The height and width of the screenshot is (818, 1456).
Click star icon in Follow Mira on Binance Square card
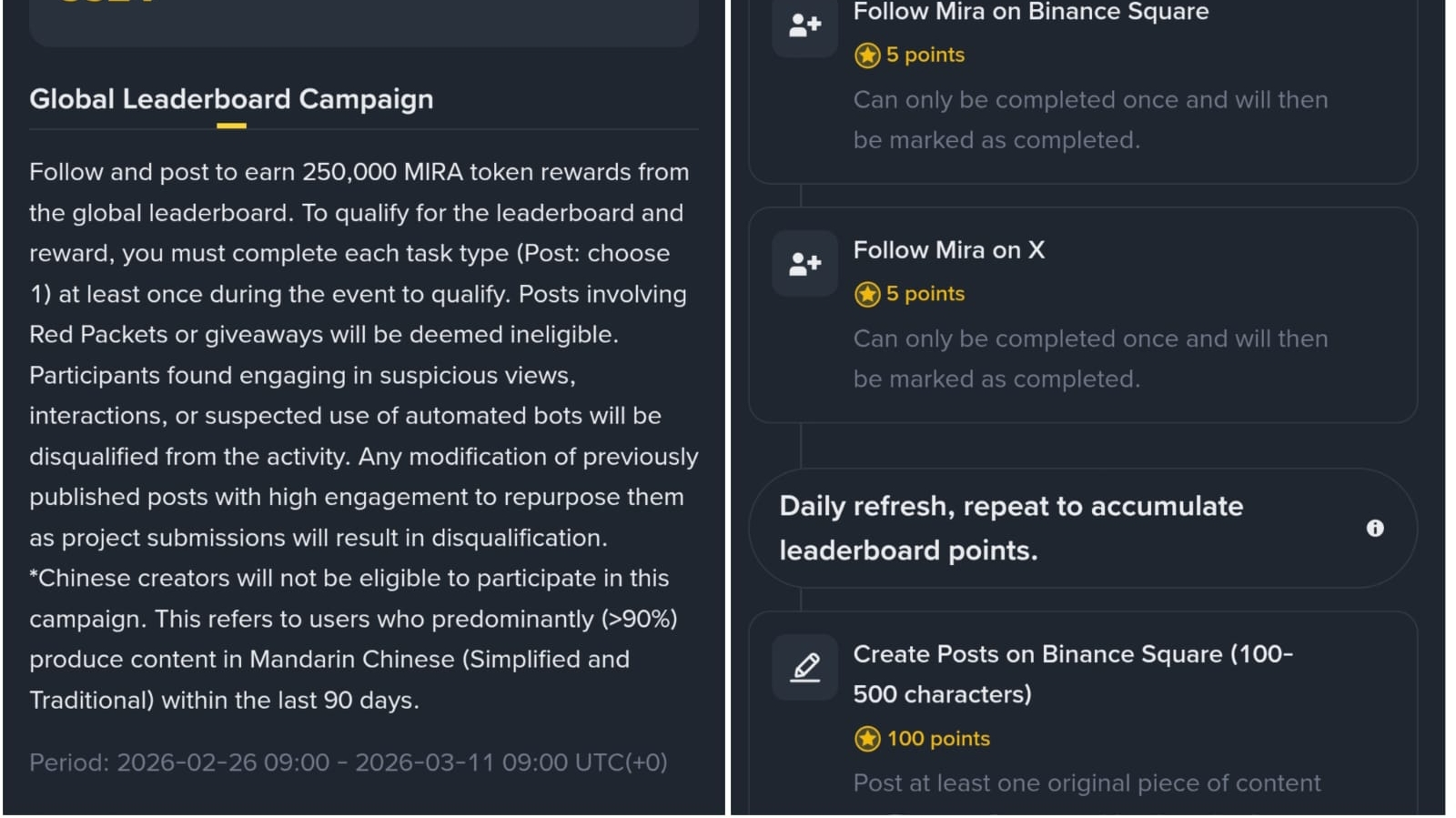(x=866, y=56)
